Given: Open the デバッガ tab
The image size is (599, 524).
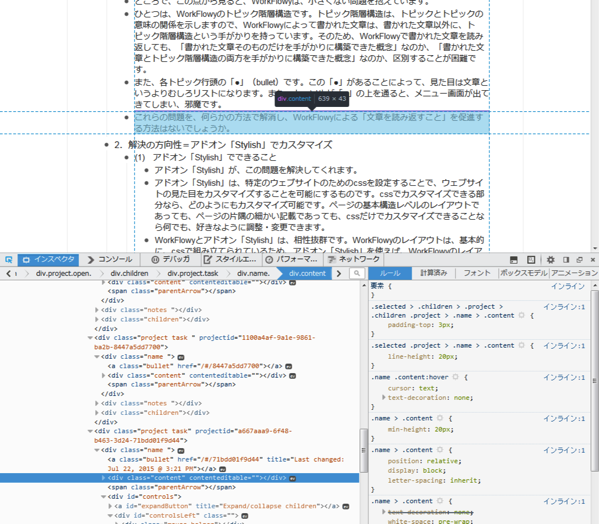Looking at the screenshot, I should 171,260.
